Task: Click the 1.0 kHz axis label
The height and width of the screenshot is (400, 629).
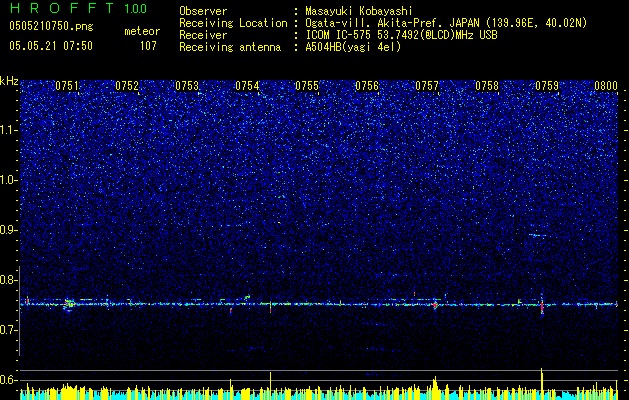Action: pyautogui.click(x=9, y=180)
